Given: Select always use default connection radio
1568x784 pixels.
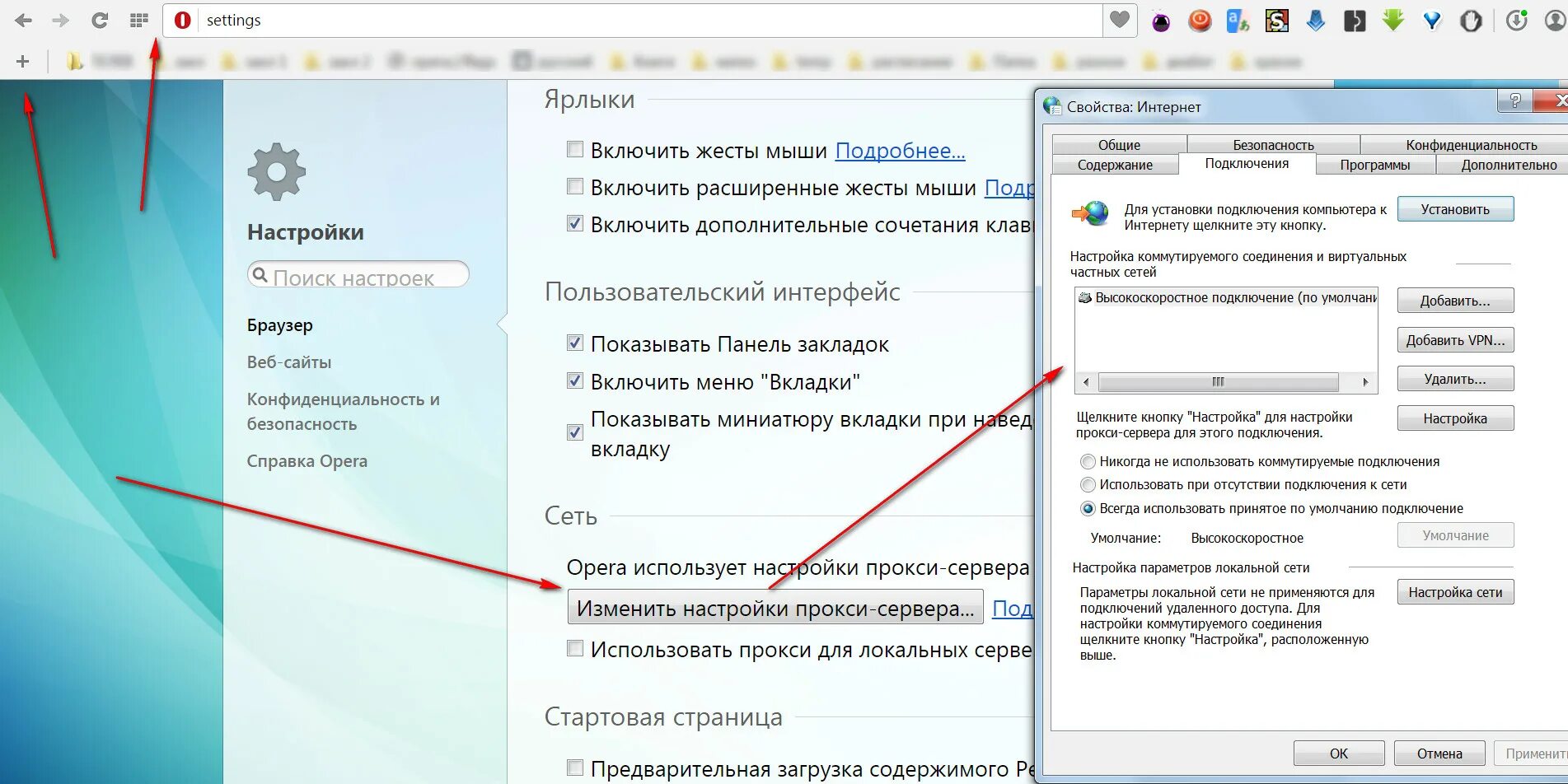Looking at the screenshot, I should pos(1088,509).
